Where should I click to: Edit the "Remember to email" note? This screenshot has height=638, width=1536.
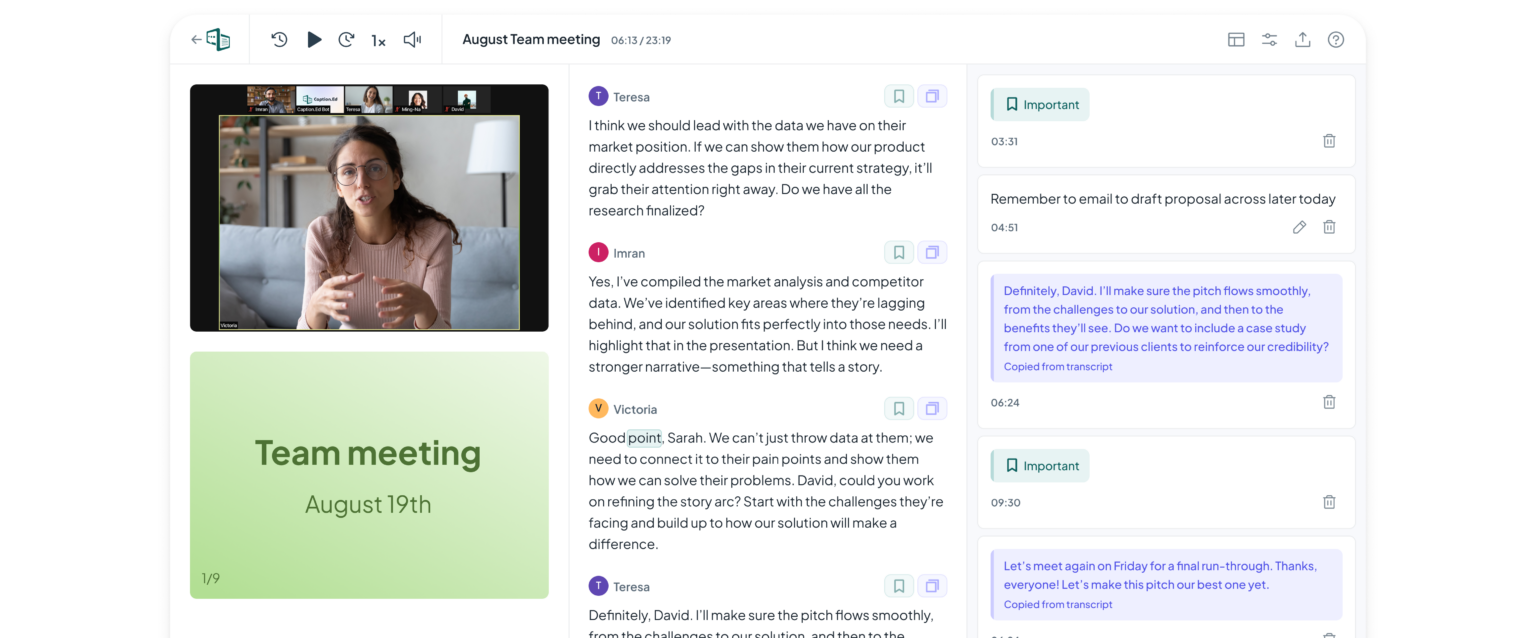pyautogui.click(x=1299, y=227)
